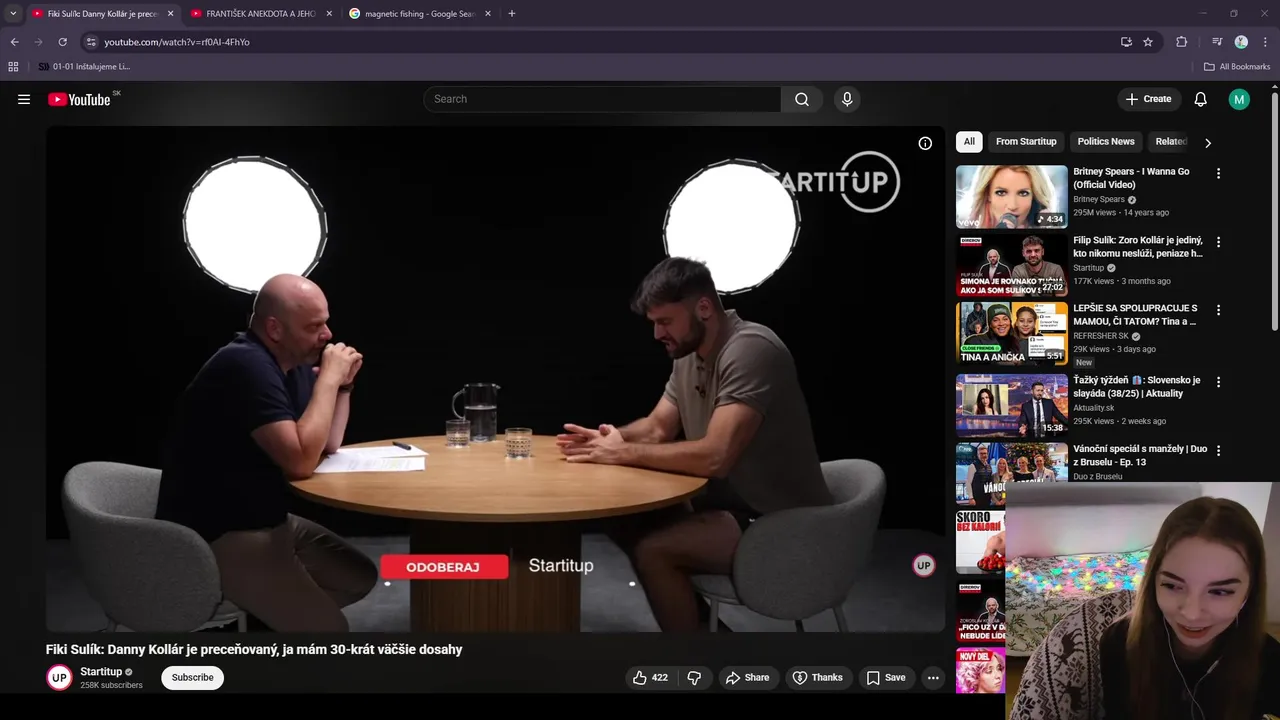Screen dimensions: 1280x720
Task: Close the Fiki Sulík tab
Action: [x=170, y=14]
